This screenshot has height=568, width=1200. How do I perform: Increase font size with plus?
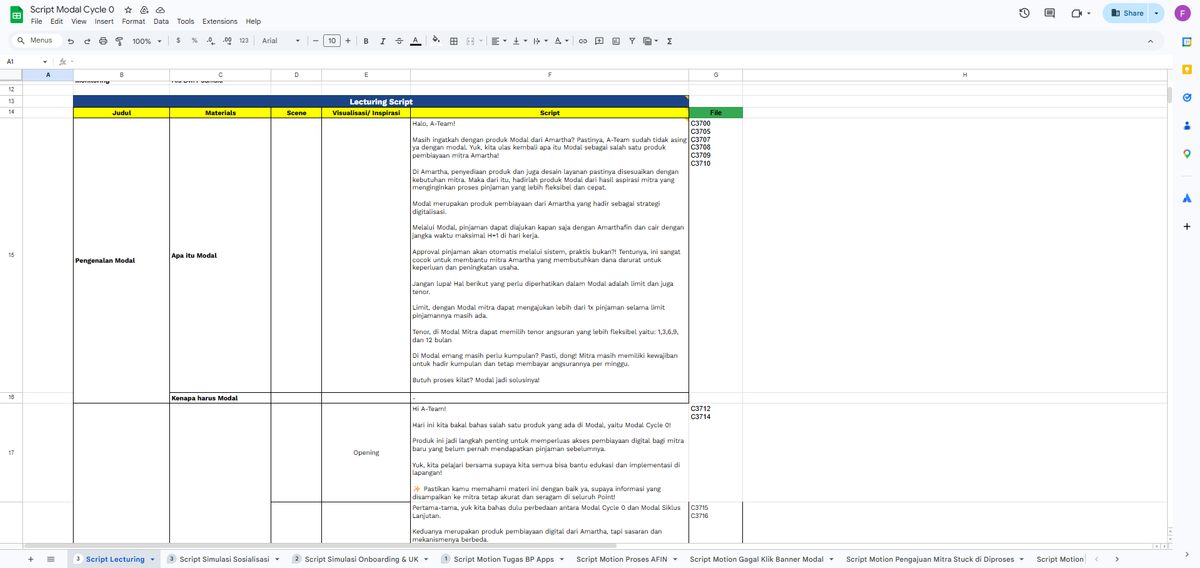click(x=350, y=41)
